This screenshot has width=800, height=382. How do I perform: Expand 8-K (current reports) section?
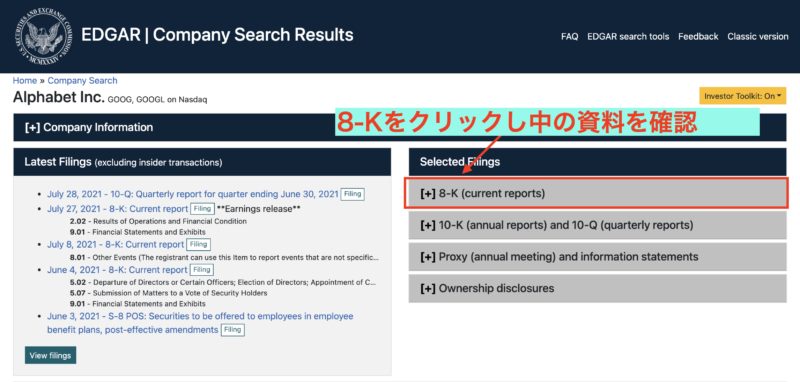[x=597, y=193]
